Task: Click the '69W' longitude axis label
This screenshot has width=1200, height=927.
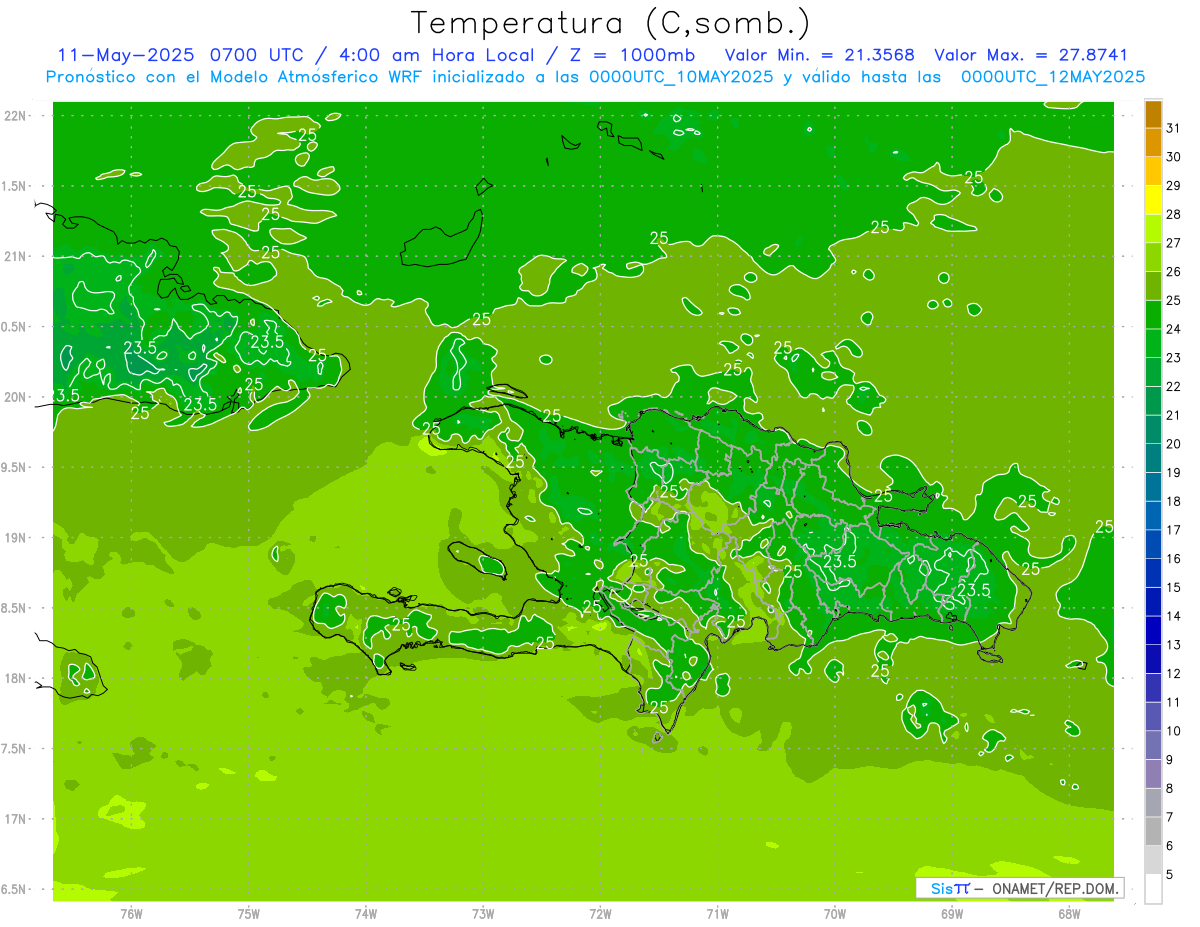Action: pos(952,913)
